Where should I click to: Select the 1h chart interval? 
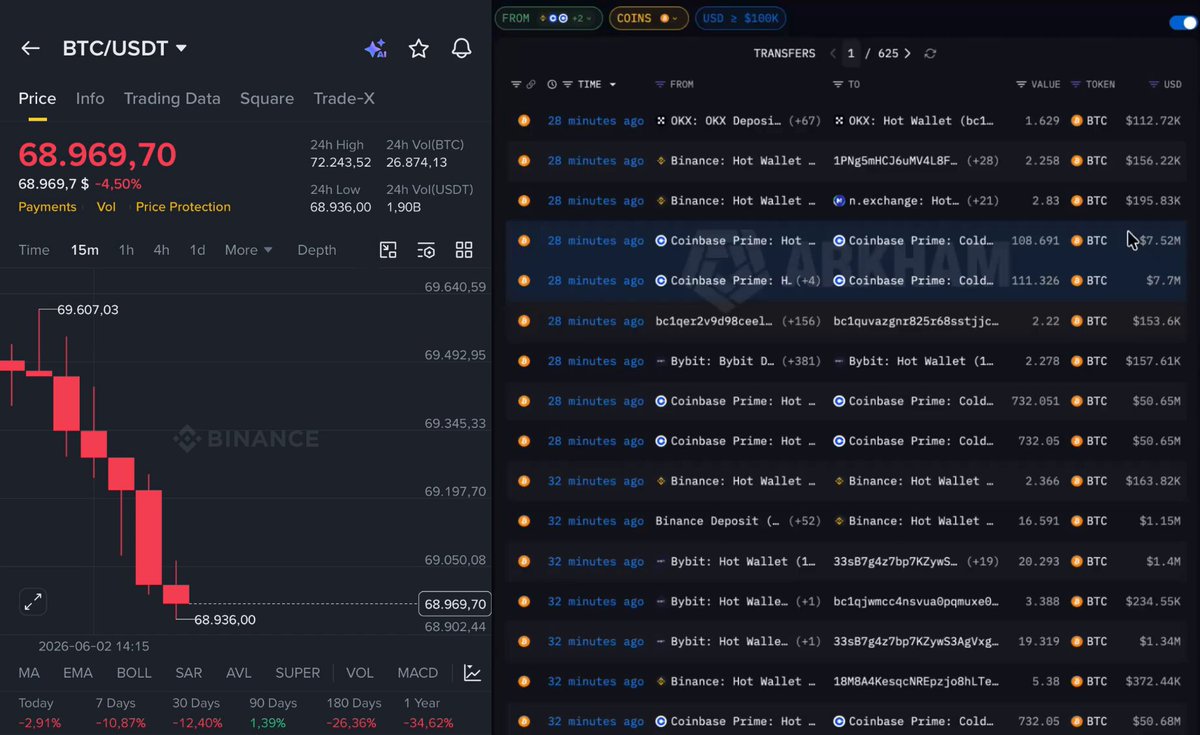point(126,250)
